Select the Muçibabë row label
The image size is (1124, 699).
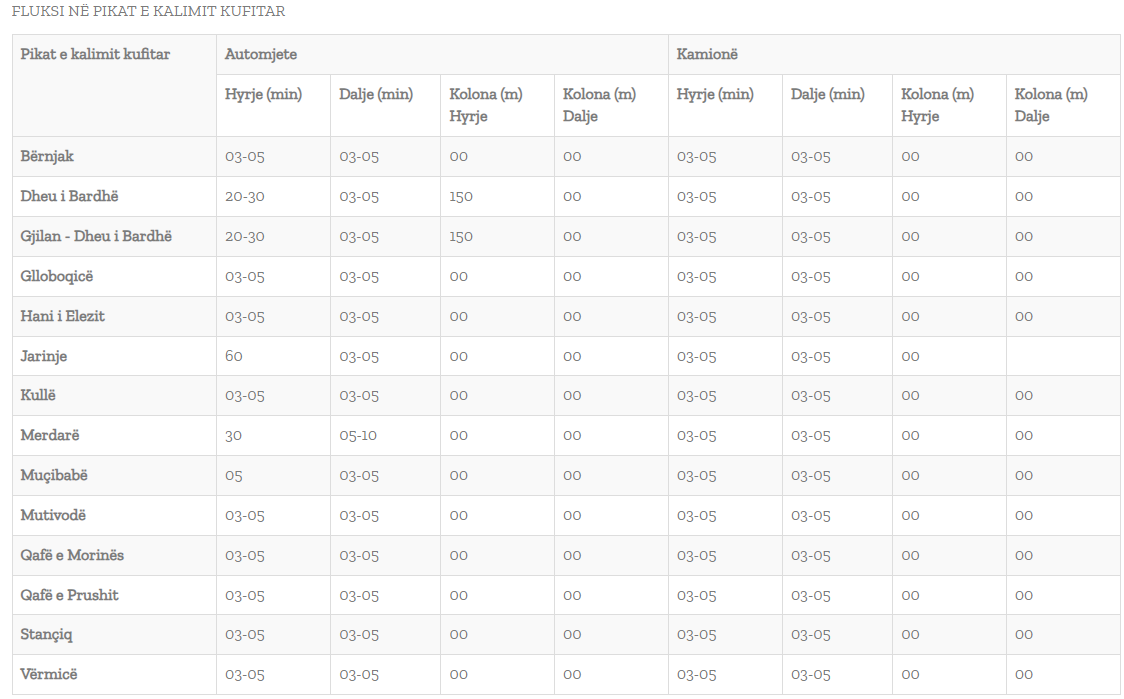[55, 475]
